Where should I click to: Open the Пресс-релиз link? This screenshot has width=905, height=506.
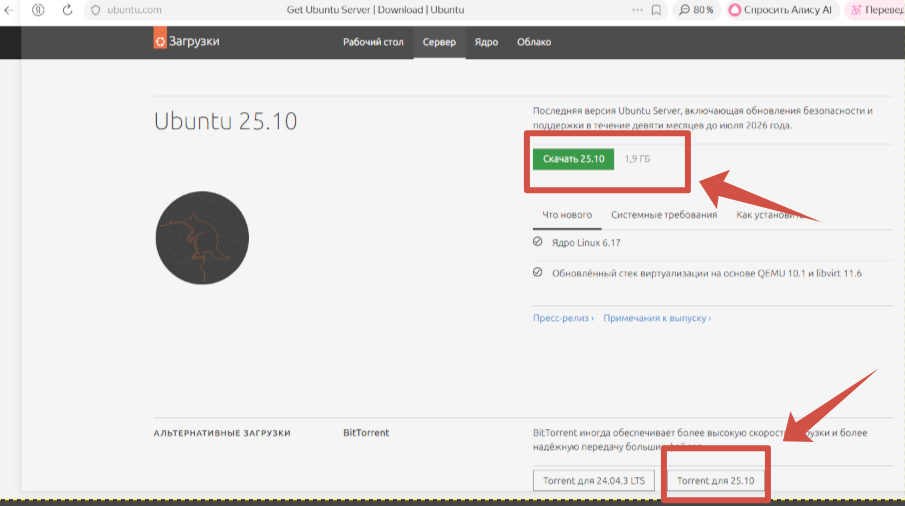point(563,318)
